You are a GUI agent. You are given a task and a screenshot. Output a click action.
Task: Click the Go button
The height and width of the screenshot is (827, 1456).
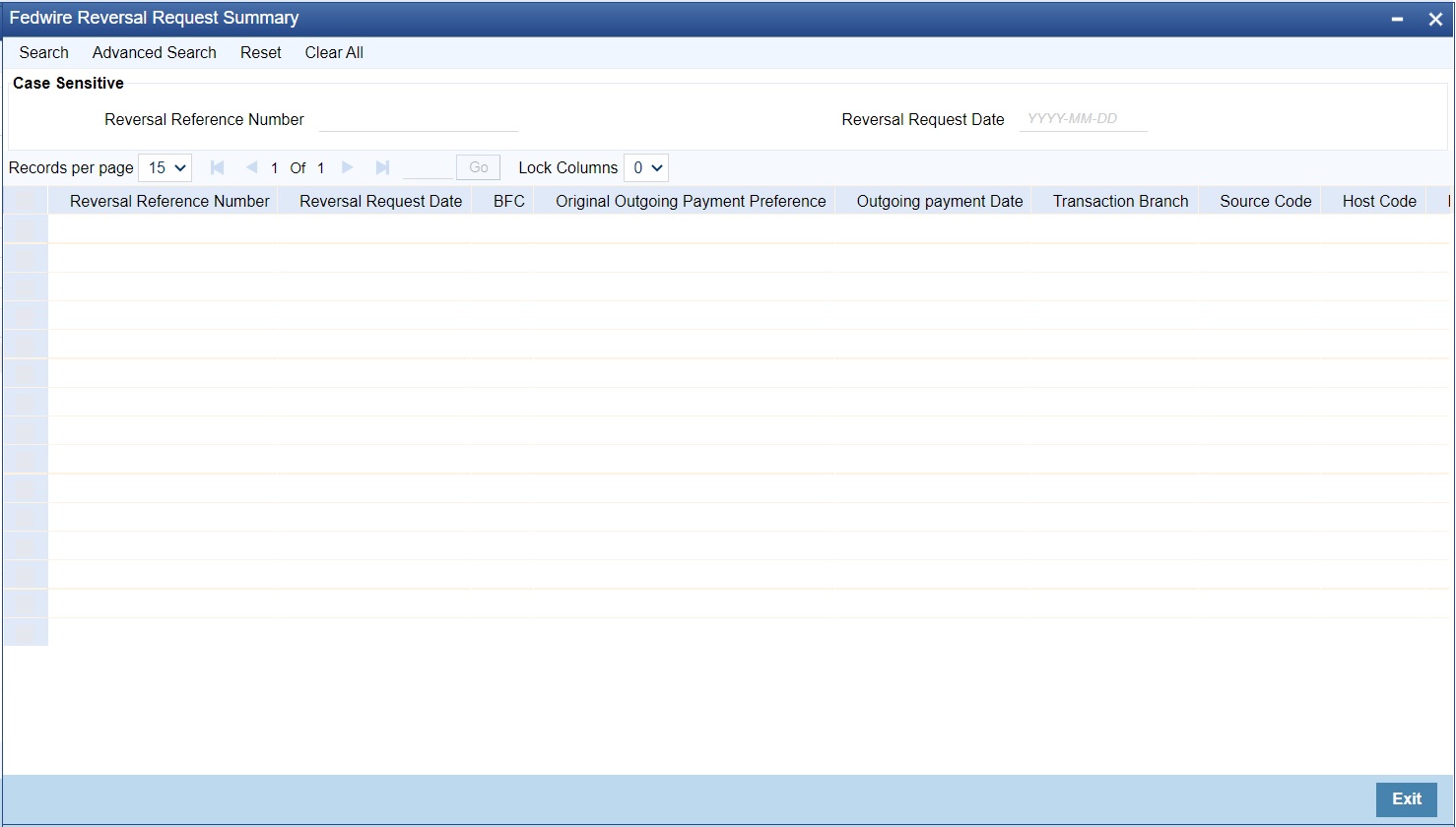point(479,167)
